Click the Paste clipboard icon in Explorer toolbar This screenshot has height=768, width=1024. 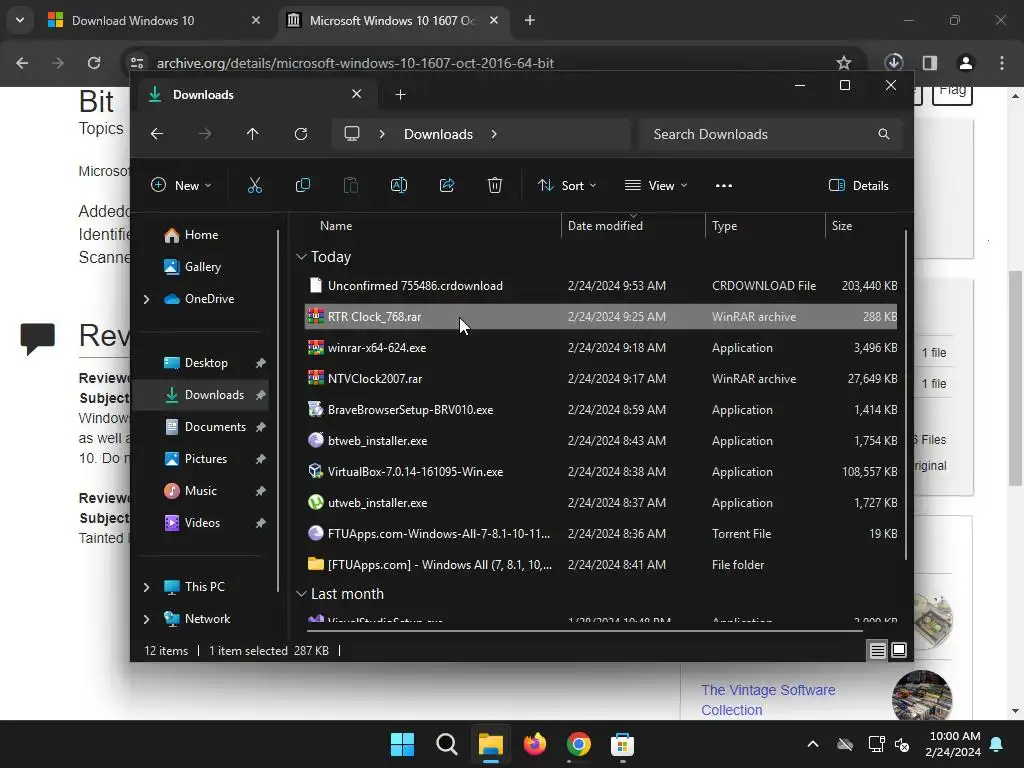click(x=351, y=185)
